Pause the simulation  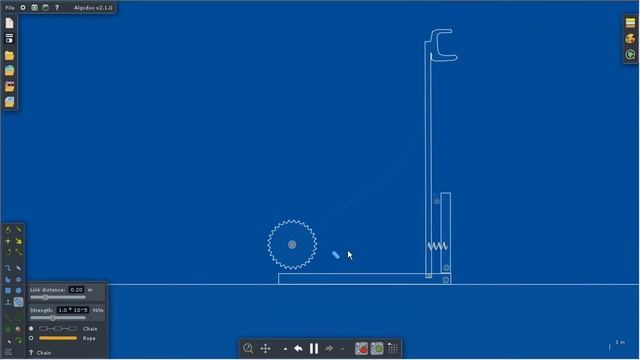tap(314, 349)
